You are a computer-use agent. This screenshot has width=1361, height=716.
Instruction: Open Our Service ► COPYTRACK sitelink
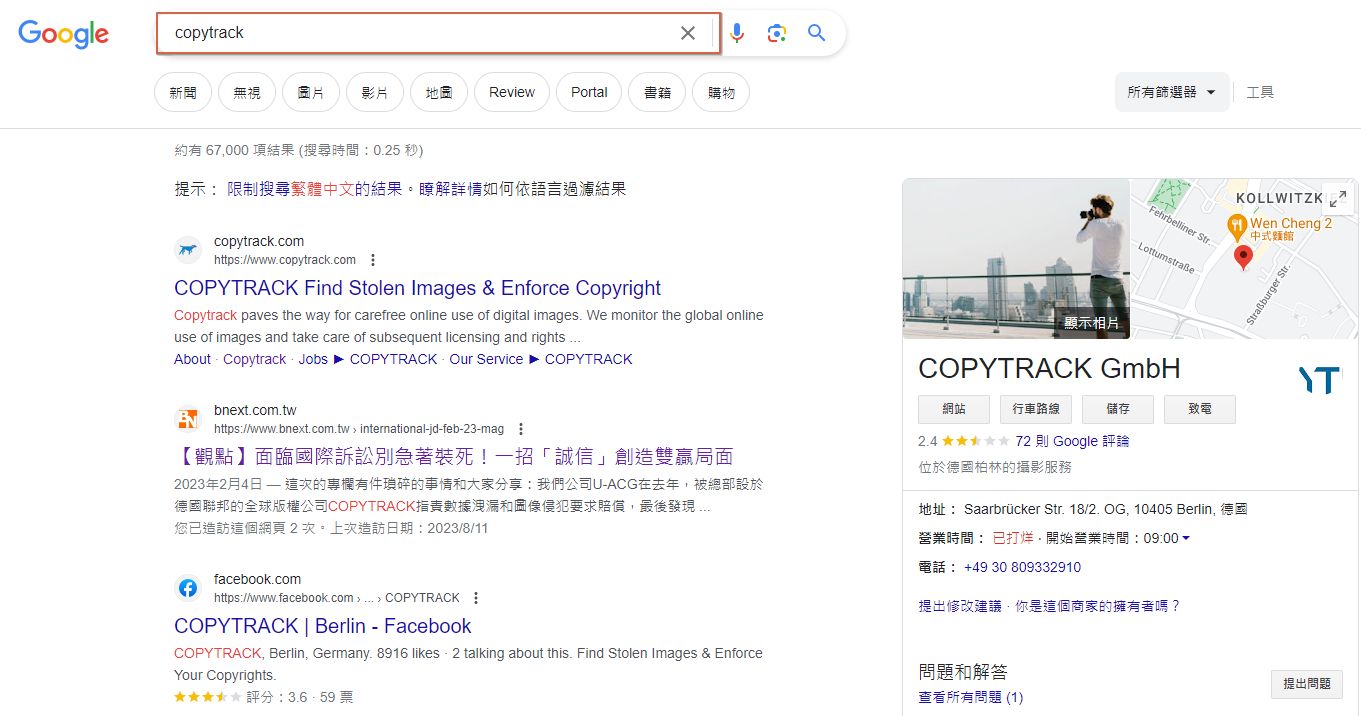click(x=541, y=359)
